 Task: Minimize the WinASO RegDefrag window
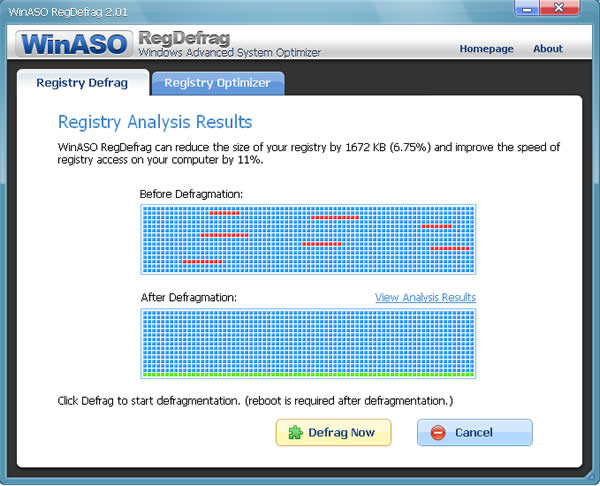pyautogui.click(x=527, y=8)
